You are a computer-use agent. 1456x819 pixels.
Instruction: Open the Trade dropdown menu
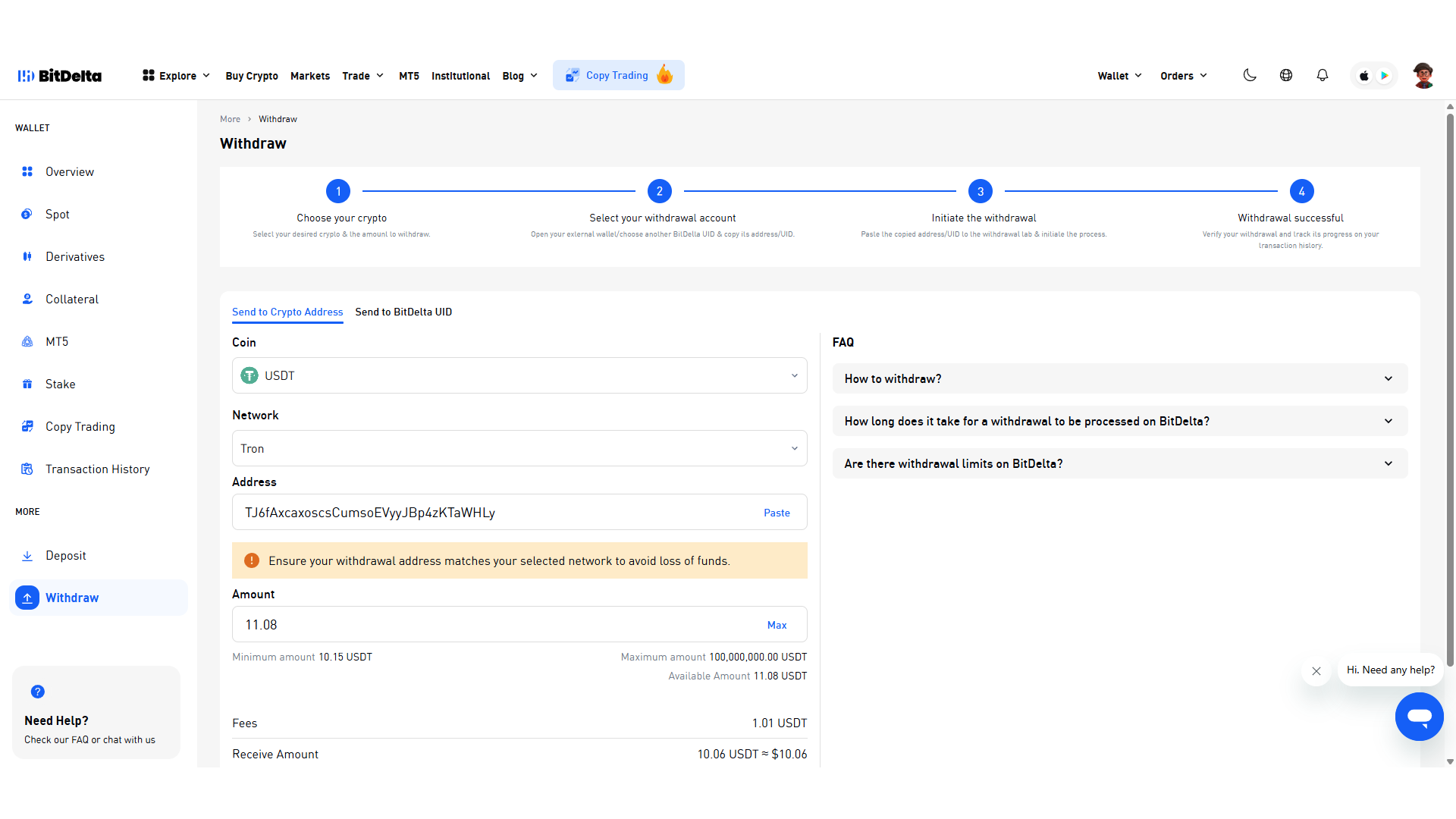[363, 76]
